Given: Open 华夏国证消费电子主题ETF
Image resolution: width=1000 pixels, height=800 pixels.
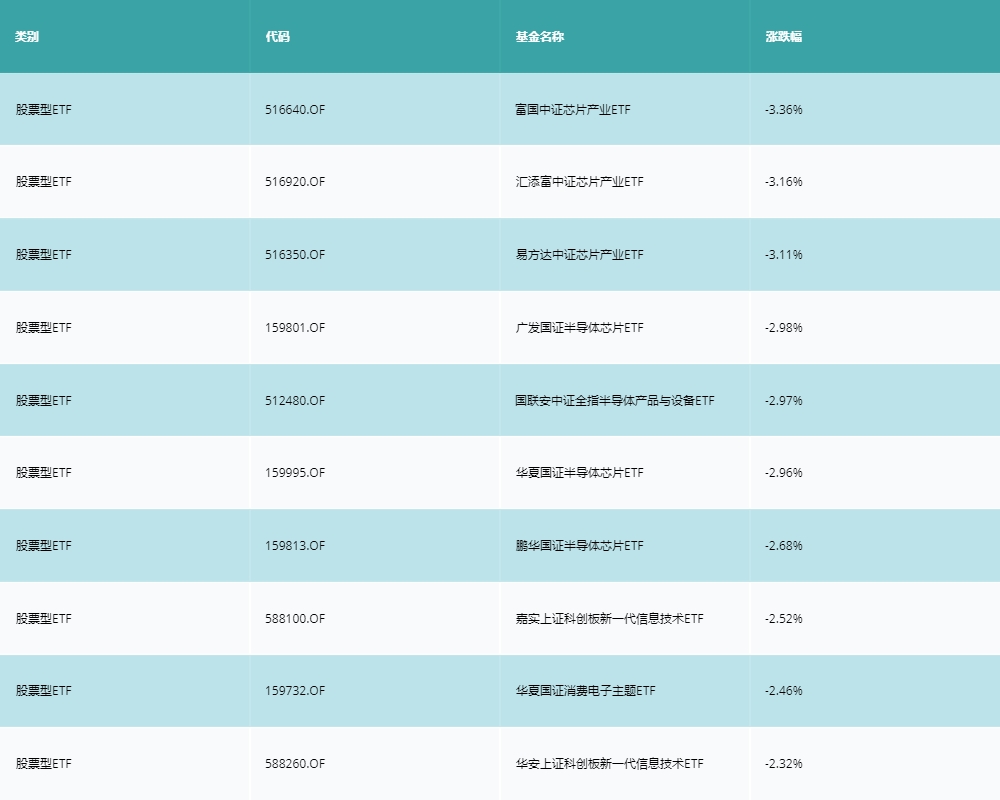Looking at the screenshot, I should [585, 691].
